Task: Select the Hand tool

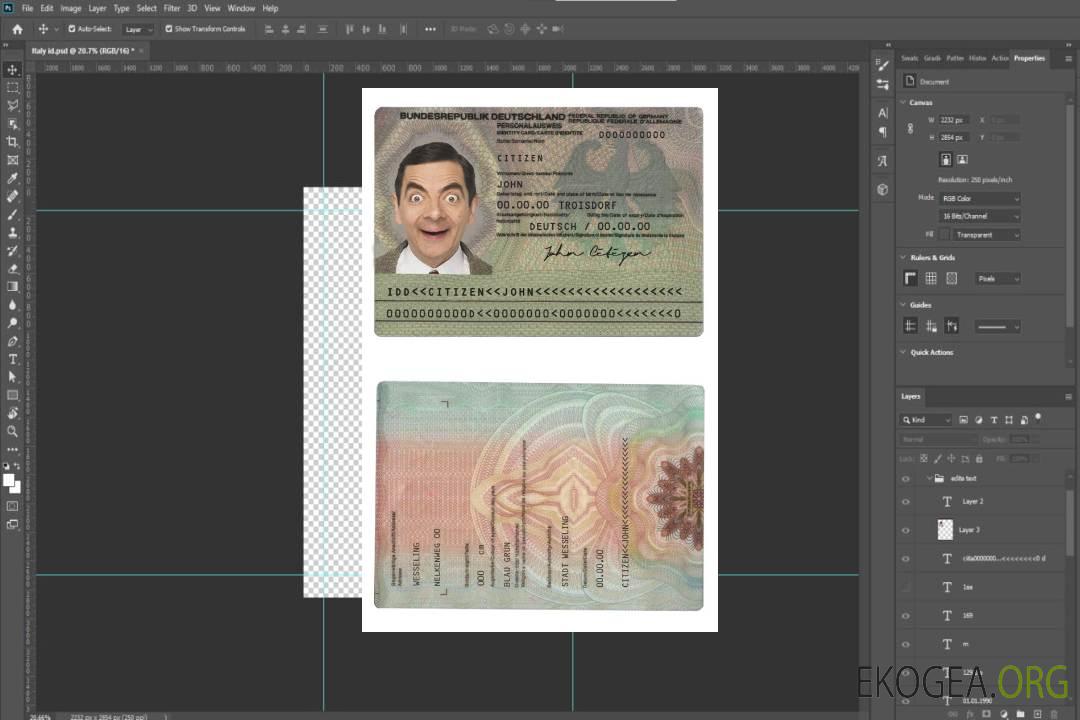Action: point(12,413)
